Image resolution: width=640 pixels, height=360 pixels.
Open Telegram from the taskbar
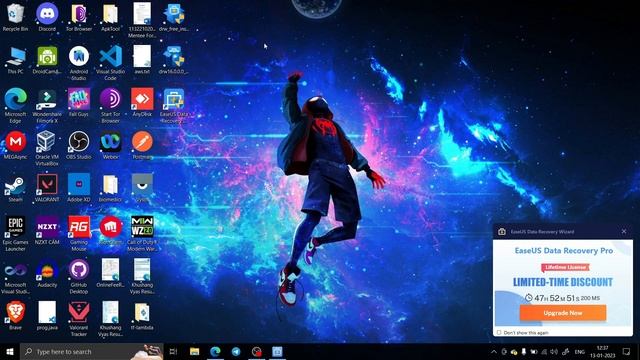pyautogui.click(x=236, y=351)
